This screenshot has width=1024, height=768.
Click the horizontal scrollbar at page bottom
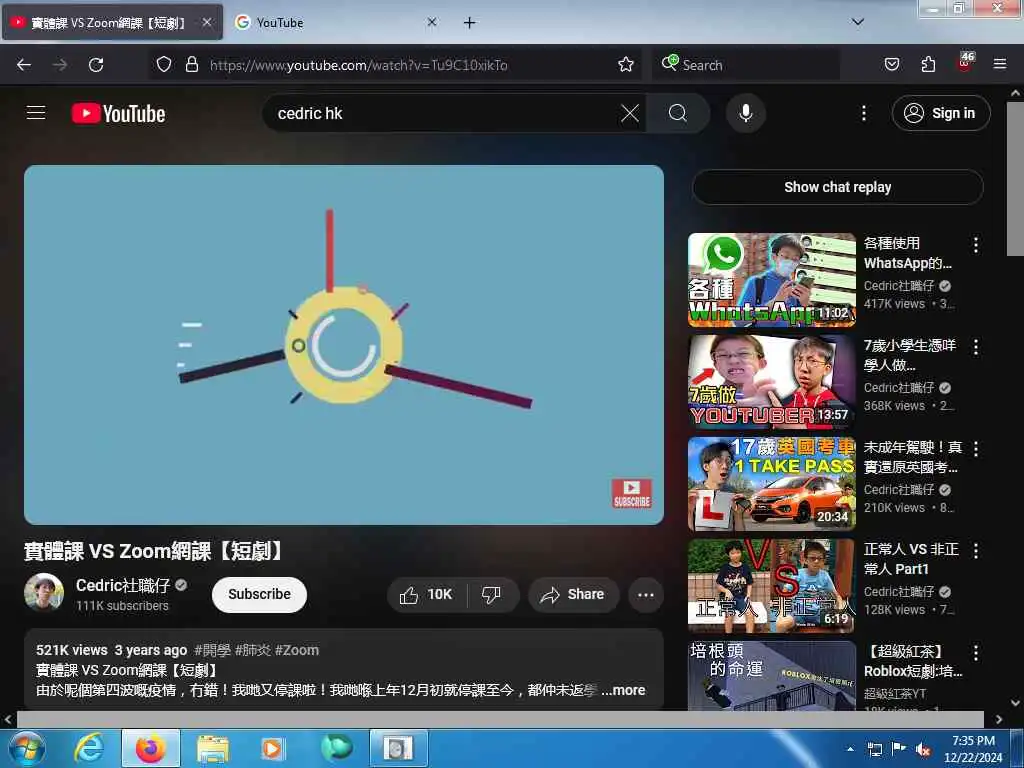pyautogui.click(x=500, y=719)
